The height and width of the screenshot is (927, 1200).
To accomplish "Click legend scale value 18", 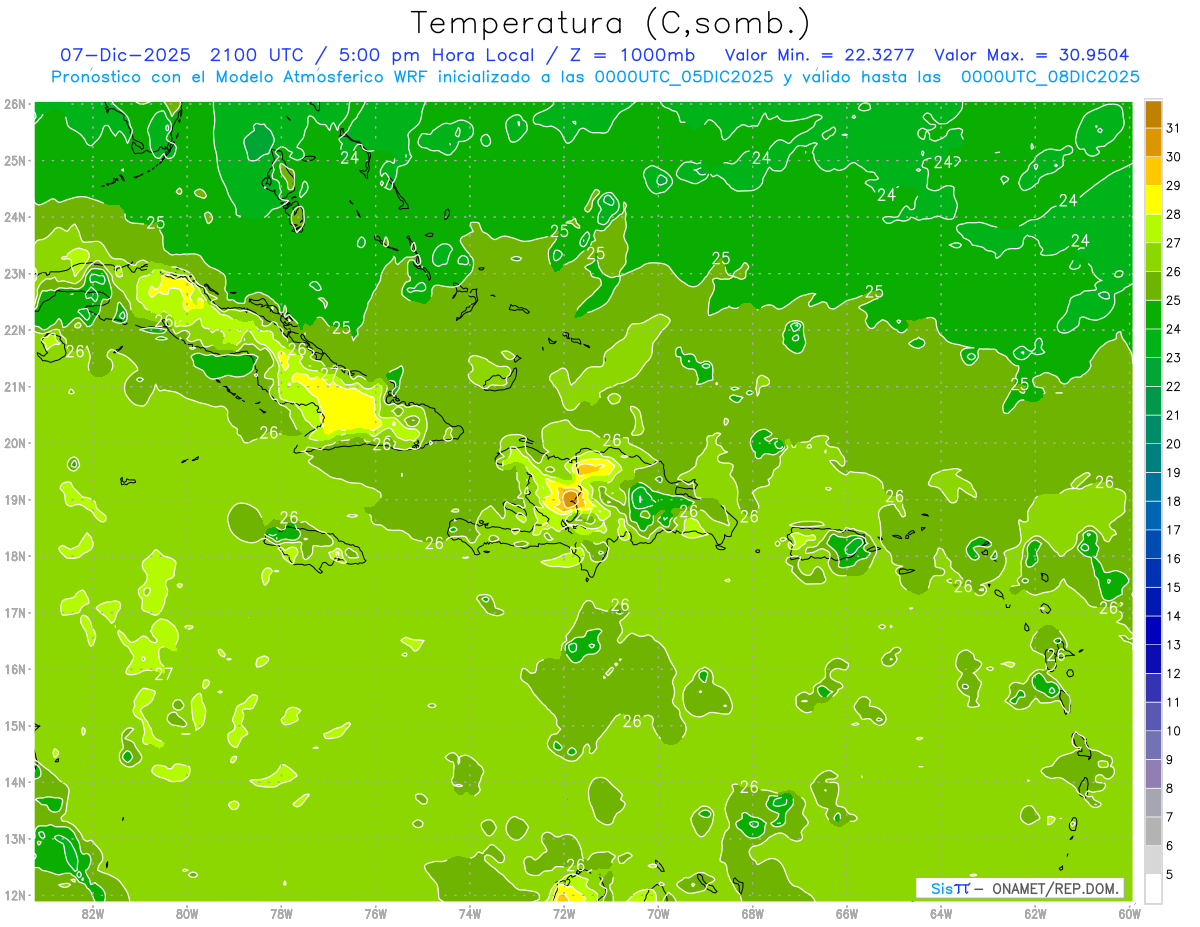I will [x=1174, y=501].
